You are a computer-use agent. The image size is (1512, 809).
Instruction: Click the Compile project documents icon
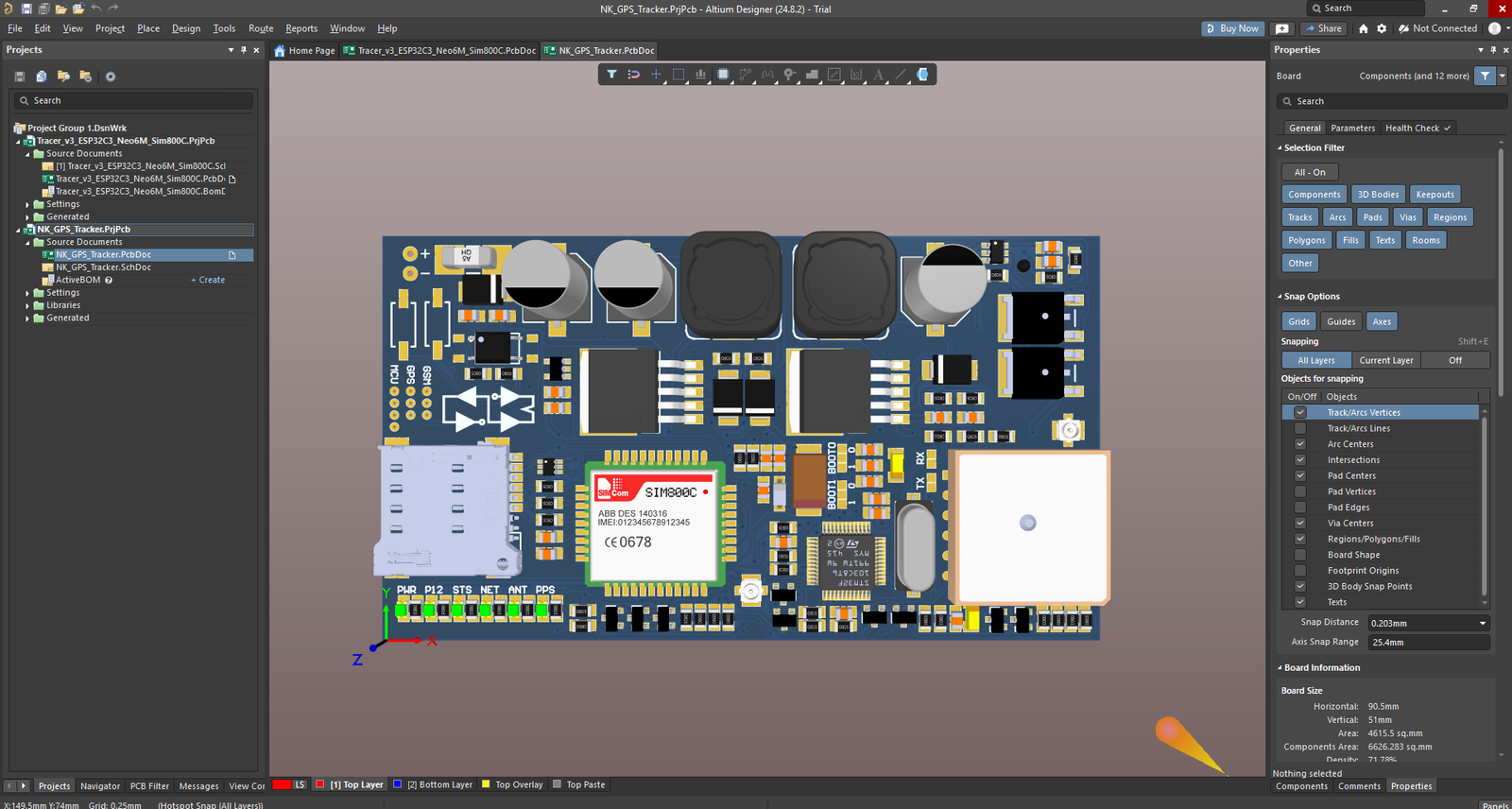[x=41, y=77]
